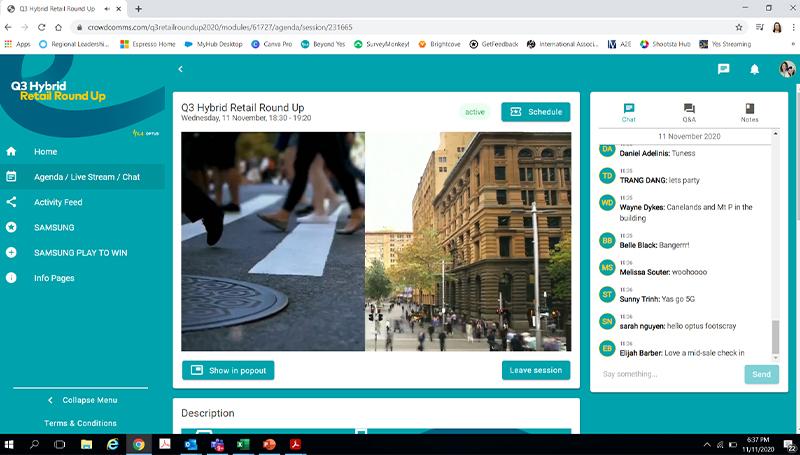Click the Agenda calendar icon
Viewport: 800px width, 455px height.
point(11,177)
